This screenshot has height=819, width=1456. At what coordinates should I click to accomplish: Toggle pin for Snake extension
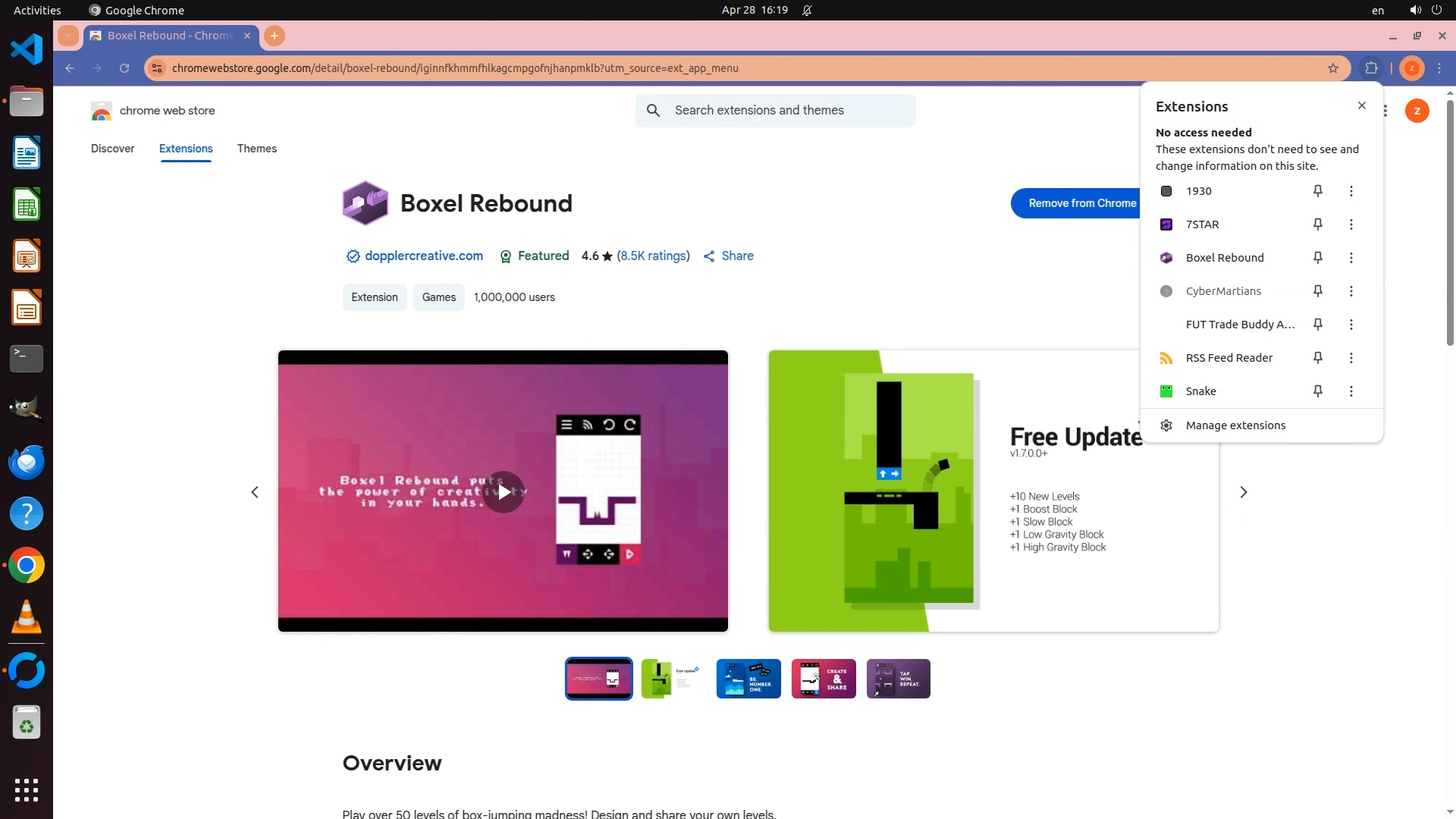1318,391
